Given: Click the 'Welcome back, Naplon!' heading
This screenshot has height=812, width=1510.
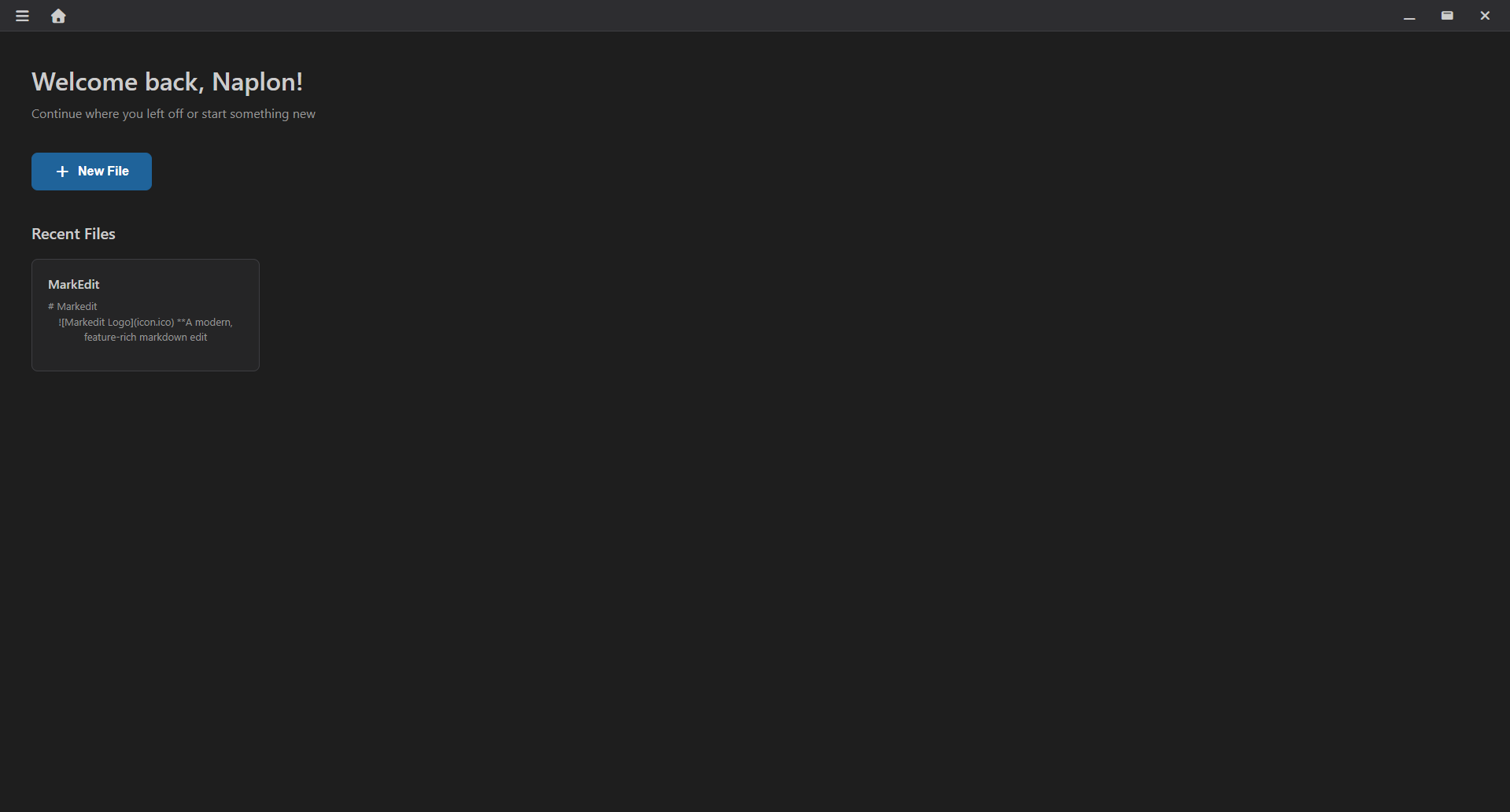Looking at the screenshot, I should coord(167,82).
